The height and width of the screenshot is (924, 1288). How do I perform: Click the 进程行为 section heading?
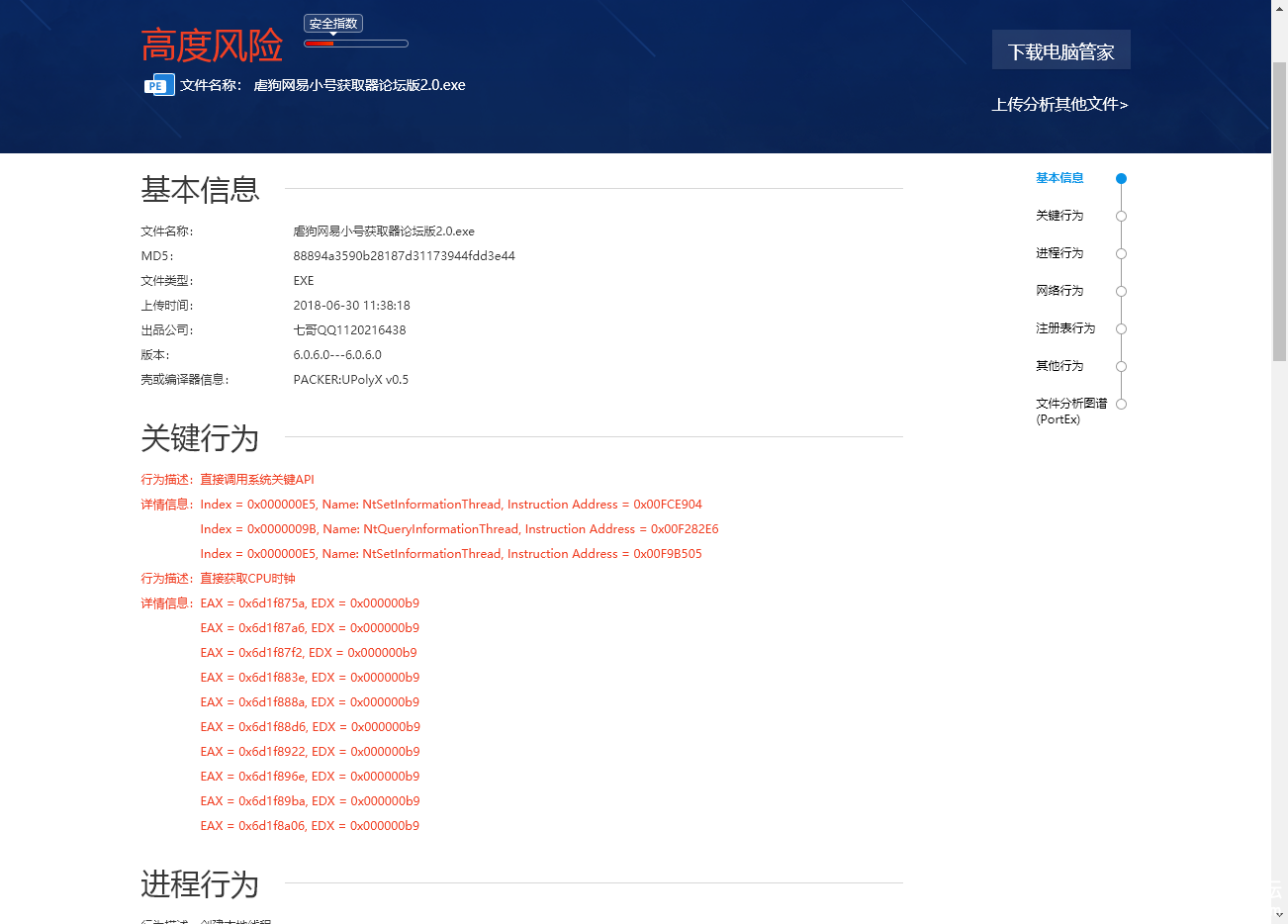200,883
